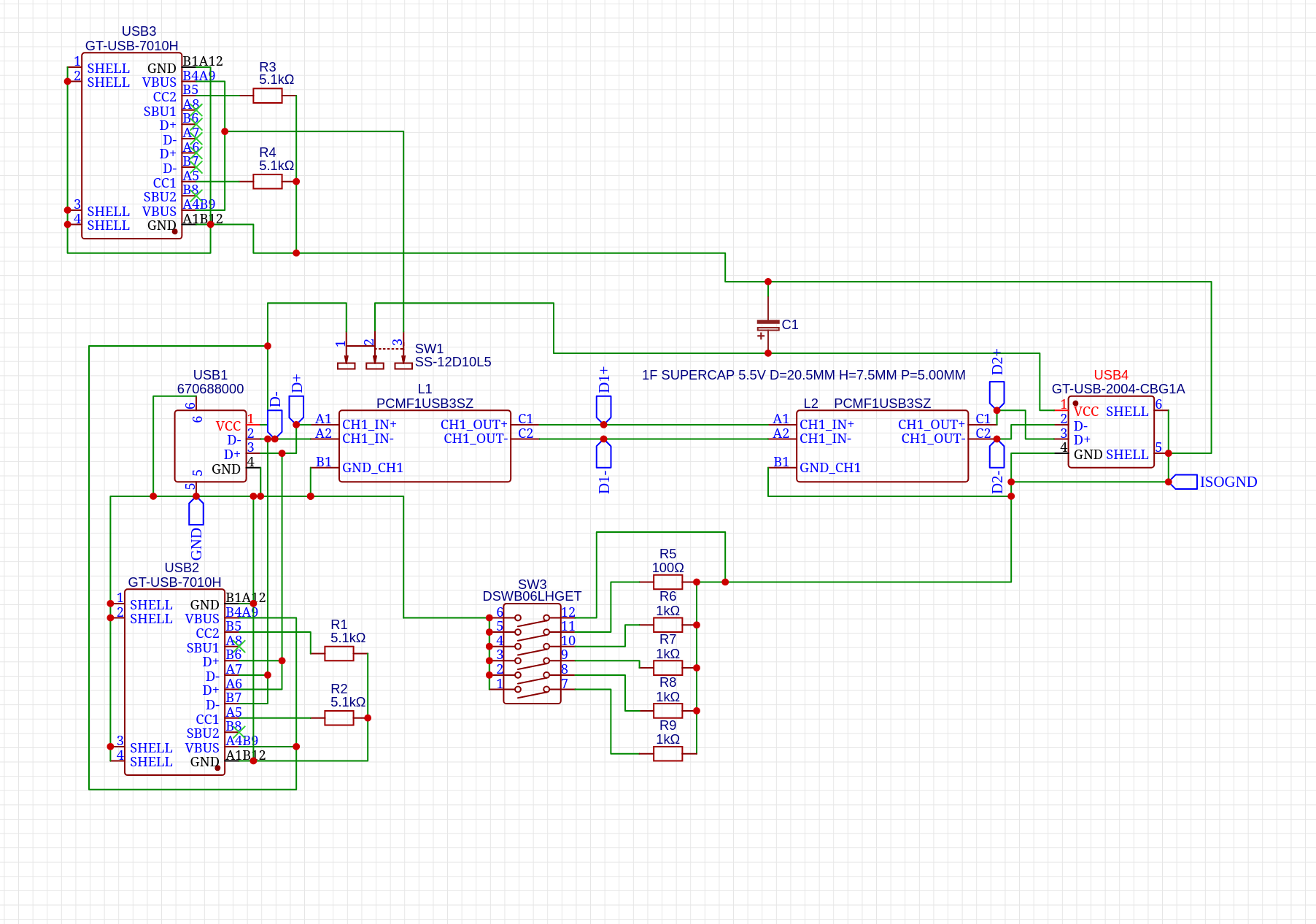Viewport: 1316px width, 924px height.
Task: Click the USB2 designator text
Action: point(182,568)
